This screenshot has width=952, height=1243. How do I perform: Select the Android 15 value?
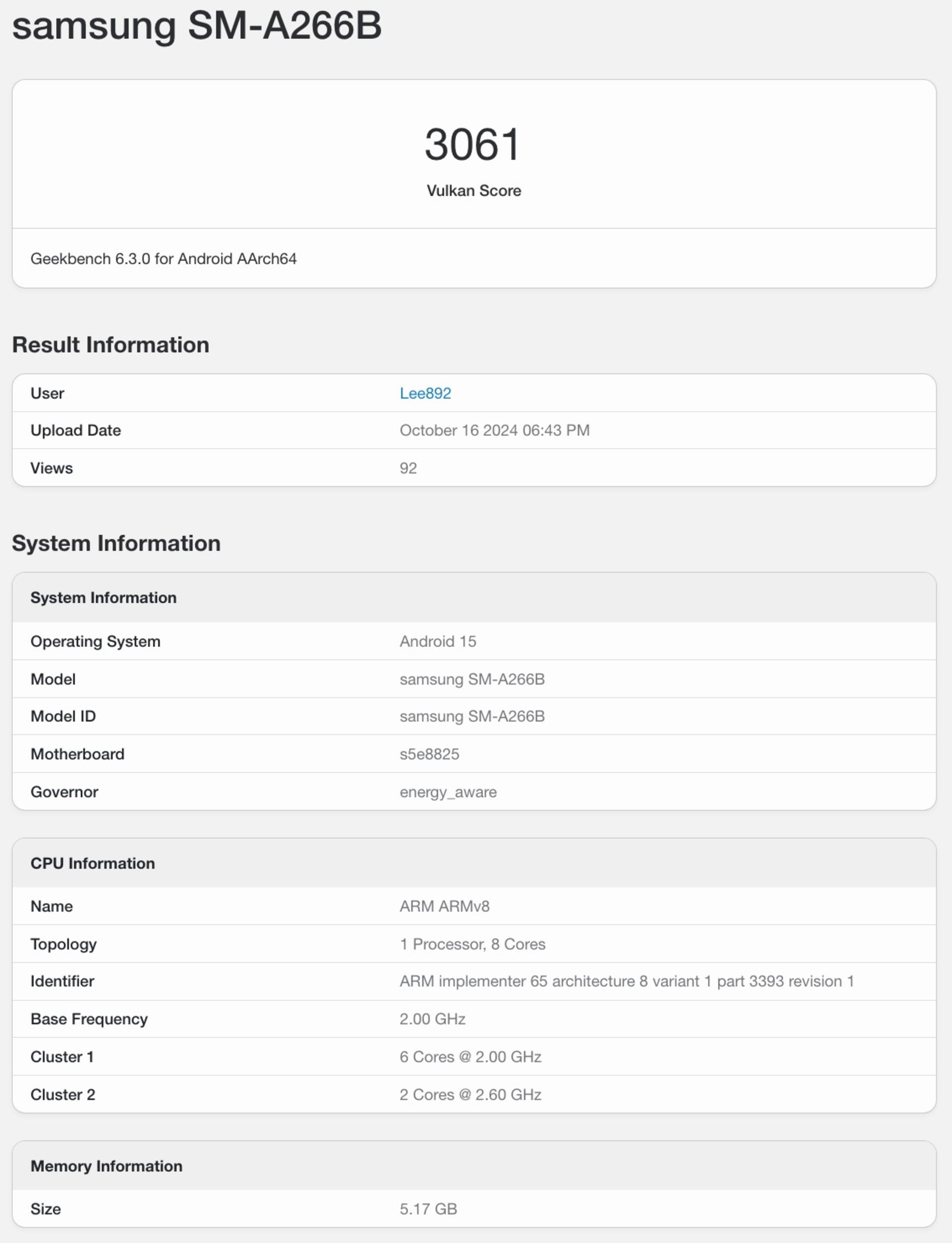[x=437, y=641]
